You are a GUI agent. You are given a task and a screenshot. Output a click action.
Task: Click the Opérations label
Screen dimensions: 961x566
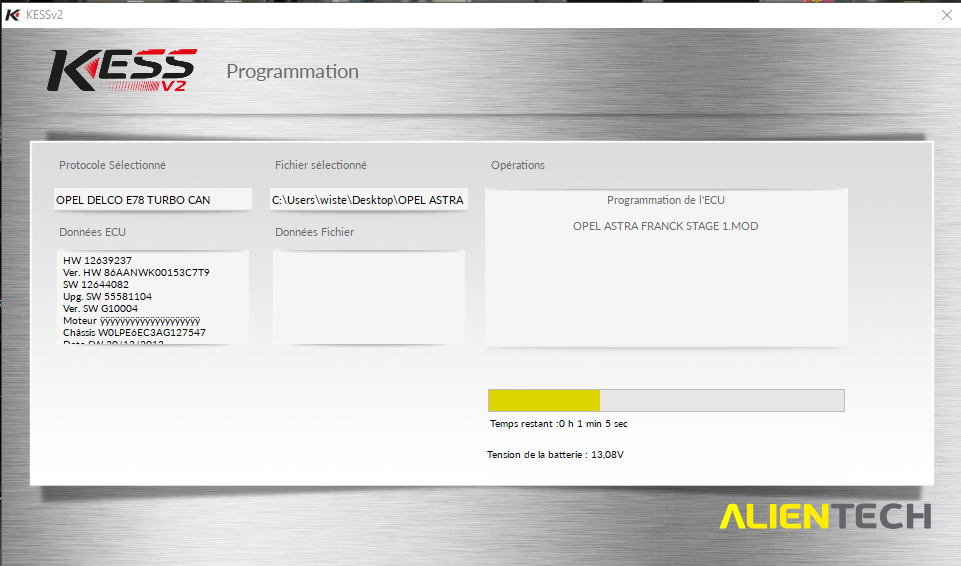(x=518, y=165)
